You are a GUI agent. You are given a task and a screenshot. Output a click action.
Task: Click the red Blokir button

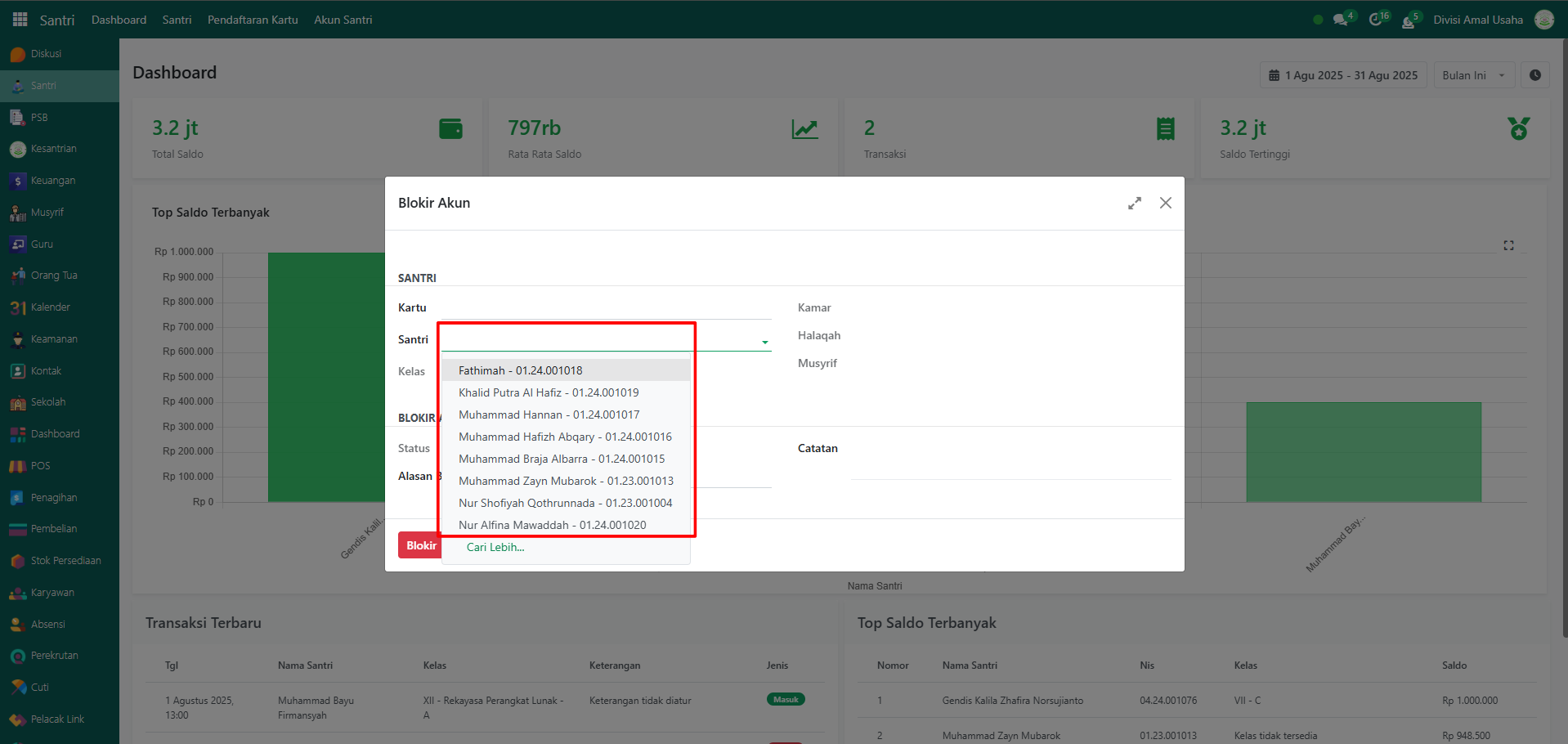click(x=420, y=545)
